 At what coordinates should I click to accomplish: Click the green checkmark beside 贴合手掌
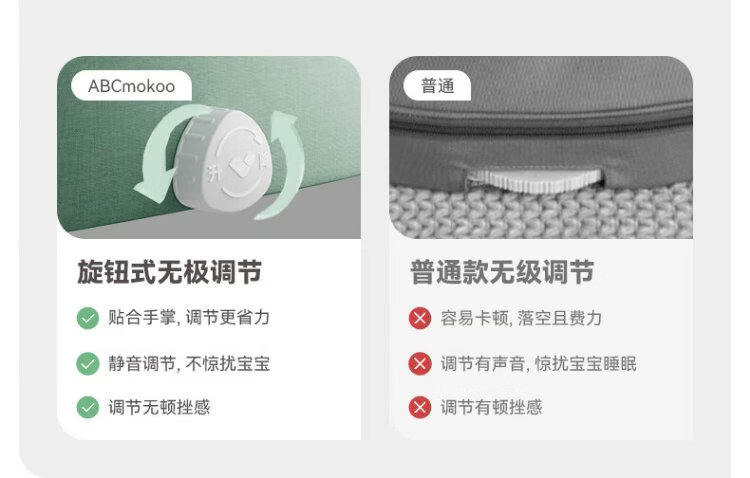pos(88,318)
